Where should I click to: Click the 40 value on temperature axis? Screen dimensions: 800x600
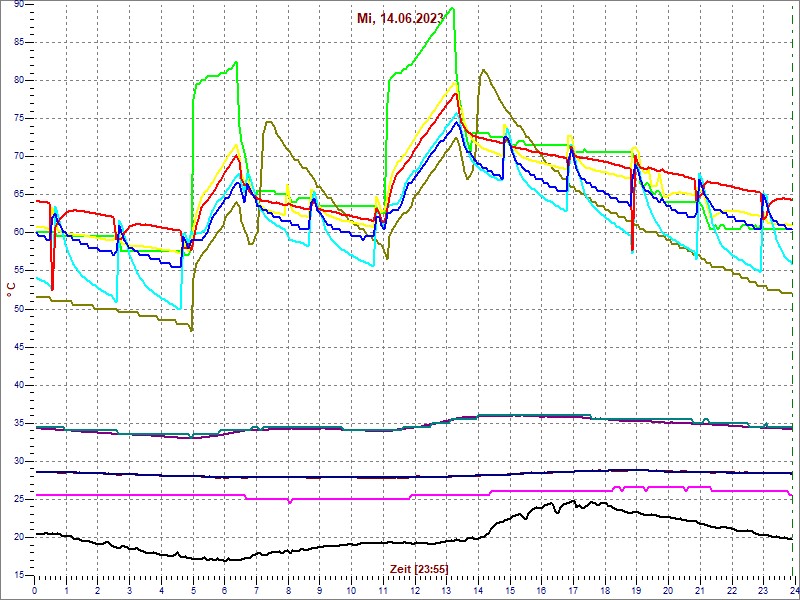tap(19, 385)
